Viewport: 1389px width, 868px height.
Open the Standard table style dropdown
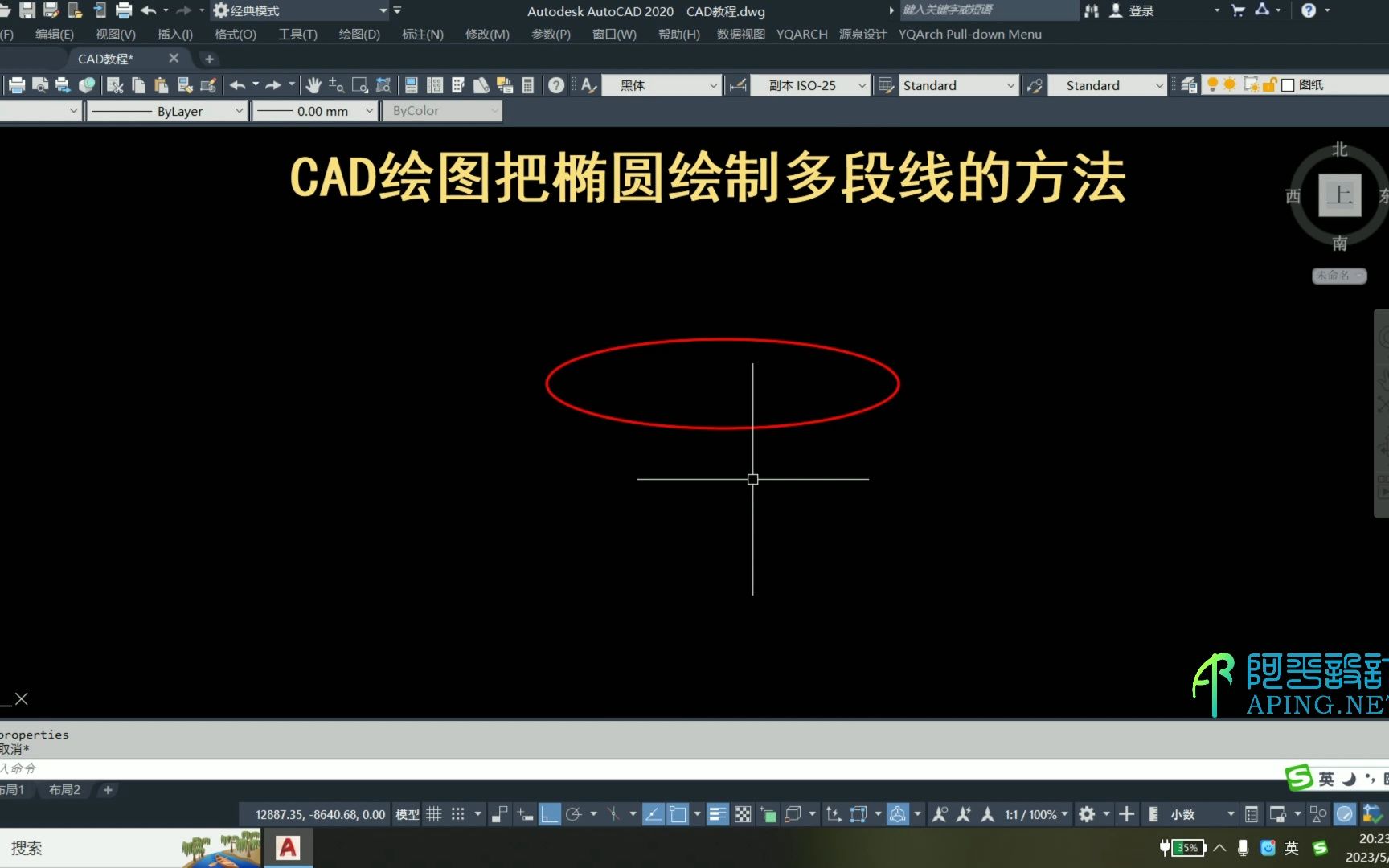pos(1010,85)
